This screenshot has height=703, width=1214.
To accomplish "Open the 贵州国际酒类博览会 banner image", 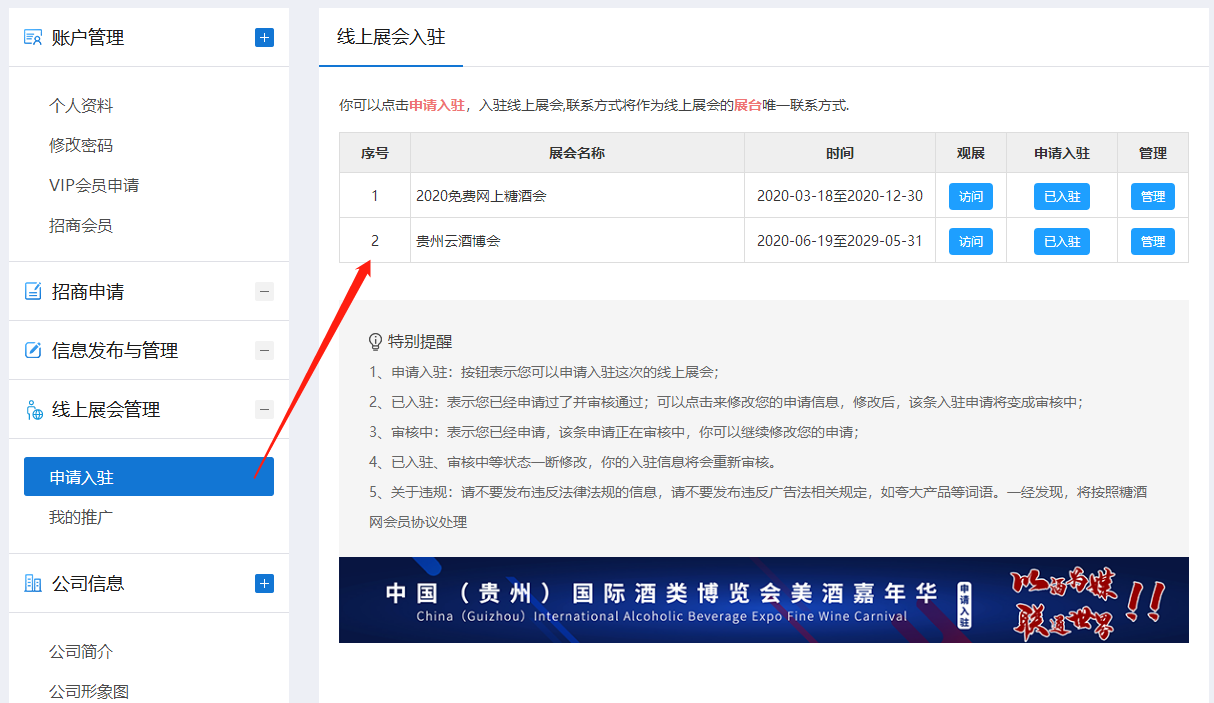I will 763,600.
